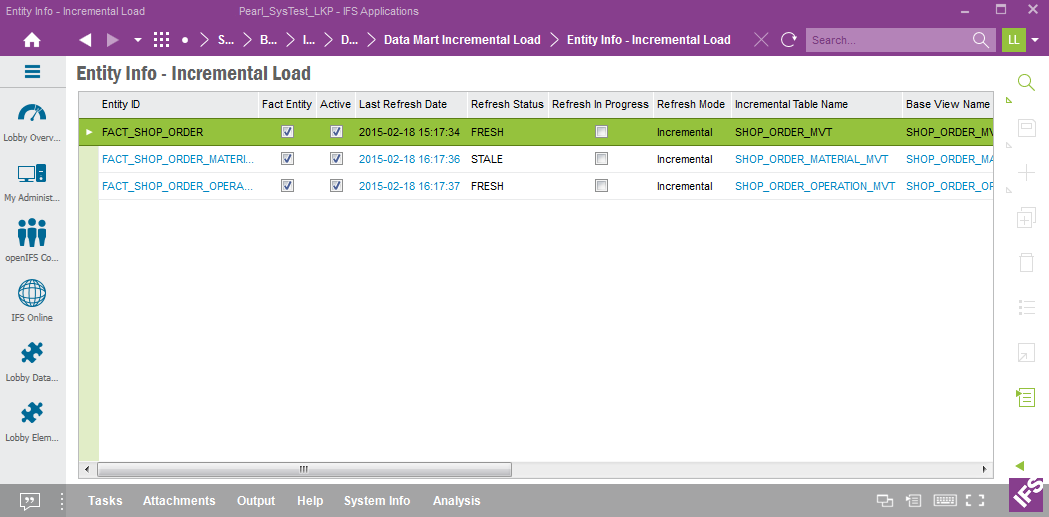Viewport: 1049px width, 517px height.
Task: Toggle Active checkbox for FACT_SHOP_ORDER_MATERI row
Action: click(337, 159)
